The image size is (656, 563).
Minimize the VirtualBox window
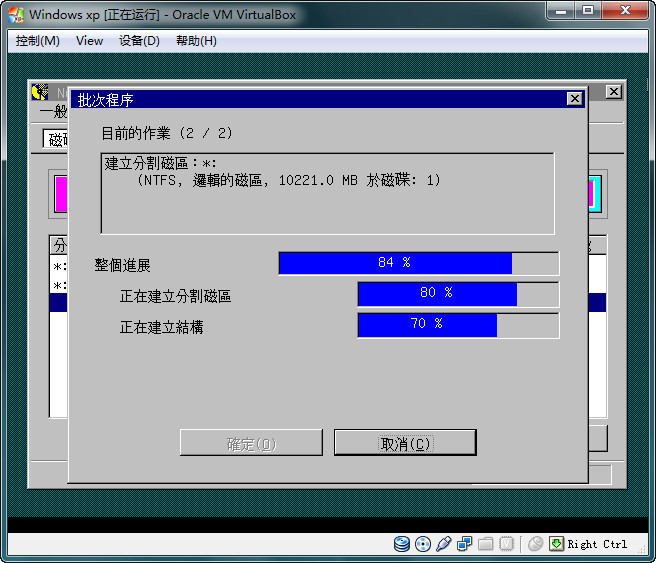[x=561, y=10]
